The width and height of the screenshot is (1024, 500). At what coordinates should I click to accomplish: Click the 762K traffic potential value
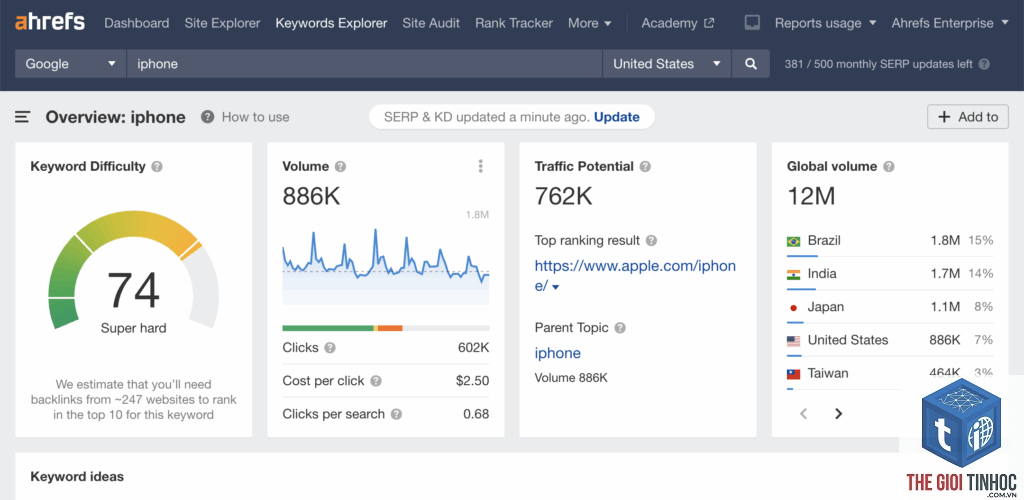pos(564,196)
